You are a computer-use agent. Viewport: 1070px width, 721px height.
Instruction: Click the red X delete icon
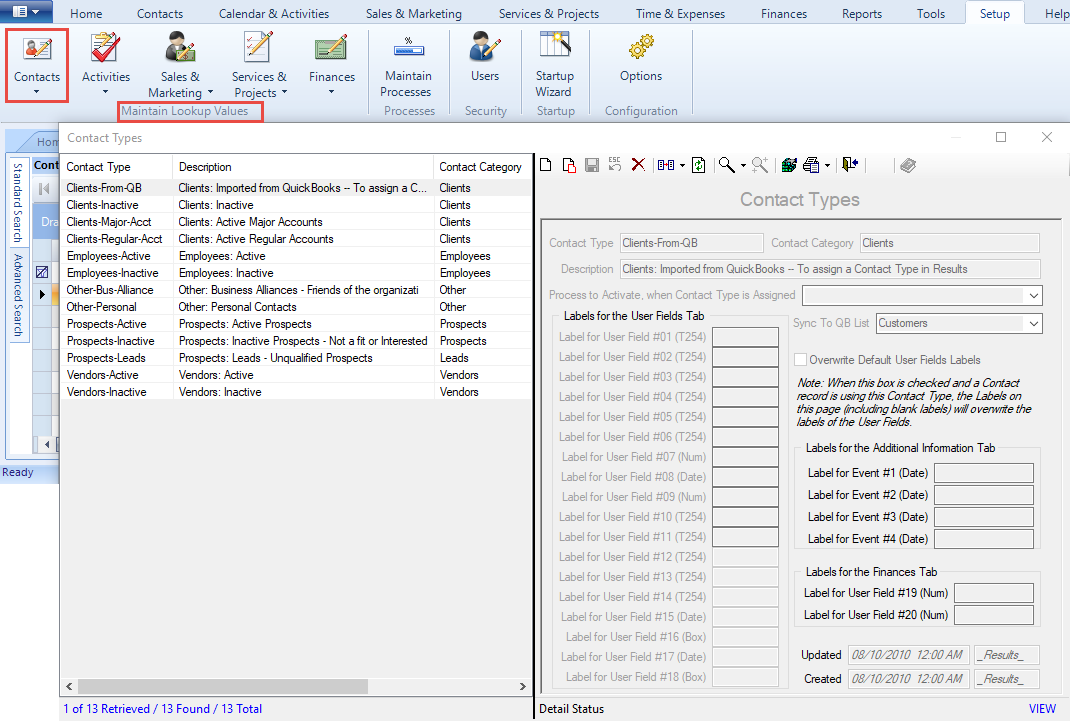638,165
